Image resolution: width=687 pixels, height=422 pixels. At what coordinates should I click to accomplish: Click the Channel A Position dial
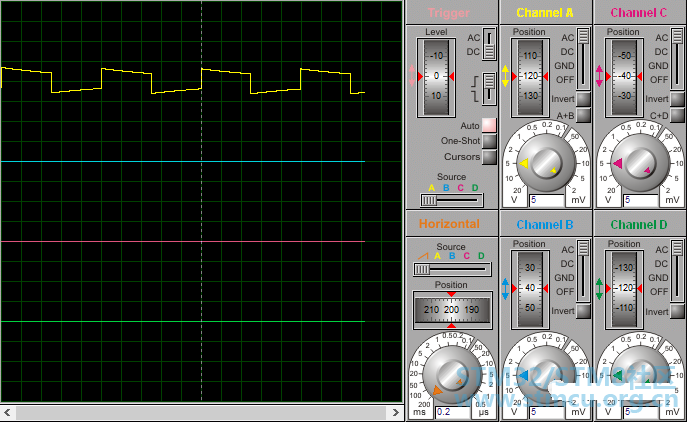coord(530,78)
